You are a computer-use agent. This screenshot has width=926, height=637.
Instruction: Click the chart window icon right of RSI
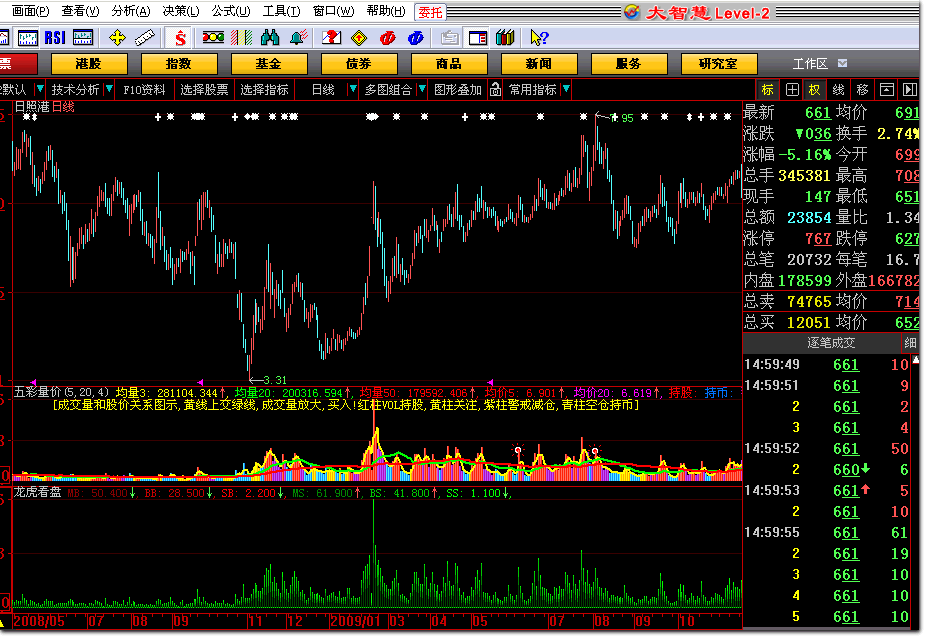[x=83, y=38]
